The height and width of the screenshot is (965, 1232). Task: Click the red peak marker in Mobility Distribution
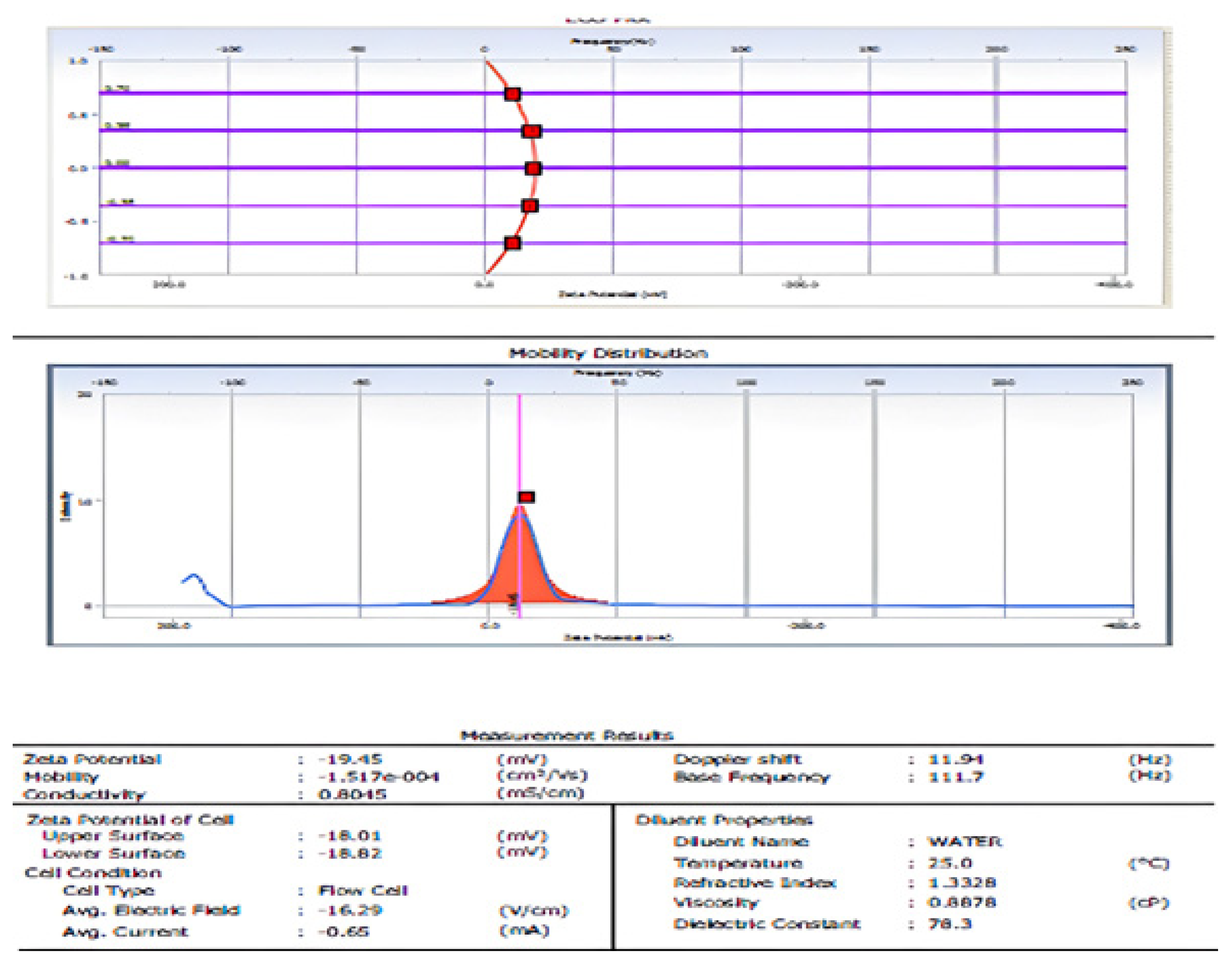pos(526,497)
